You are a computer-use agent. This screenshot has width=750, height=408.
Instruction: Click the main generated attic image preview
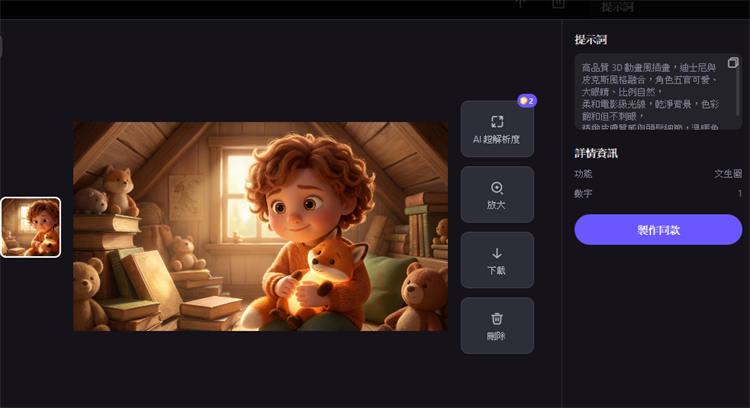tap(261, 226)
